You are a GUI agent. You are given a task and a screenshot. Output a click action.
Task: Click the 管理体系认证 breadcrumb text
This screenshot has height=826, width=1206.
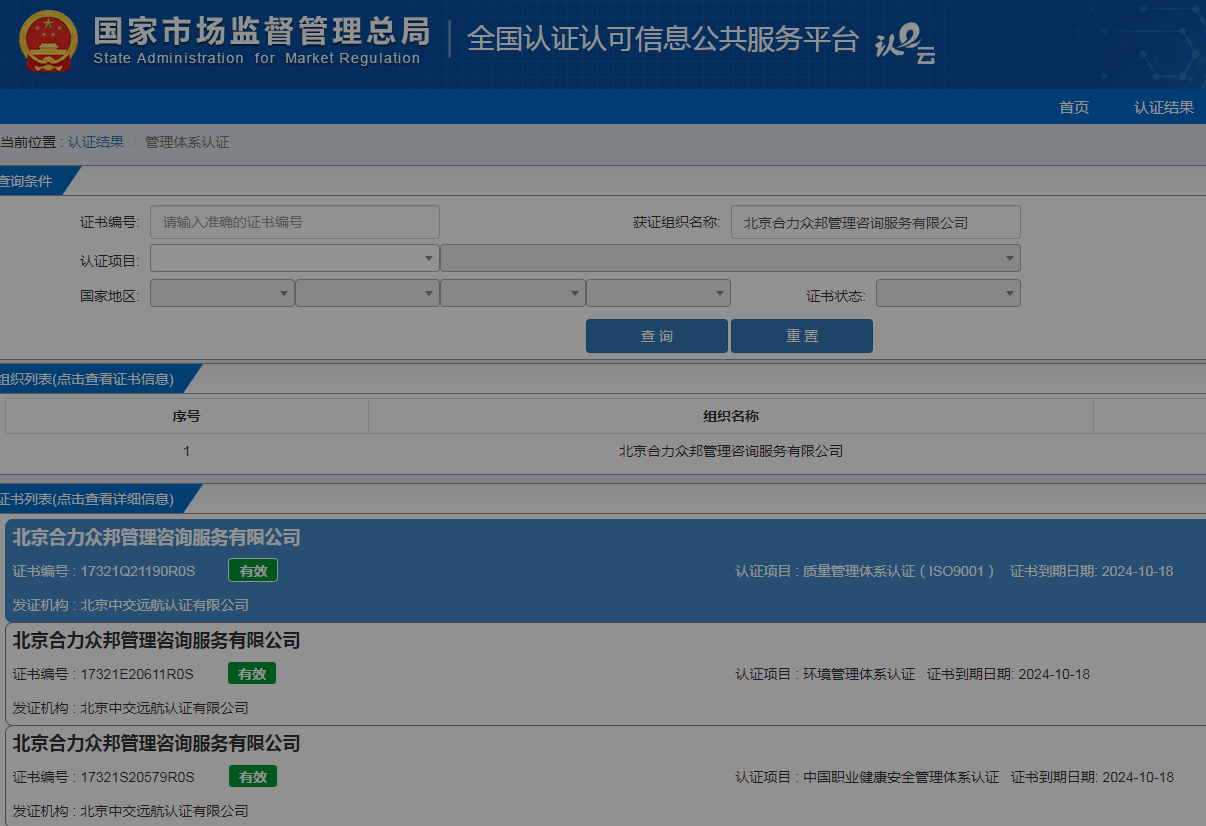(x=187, y=142)
